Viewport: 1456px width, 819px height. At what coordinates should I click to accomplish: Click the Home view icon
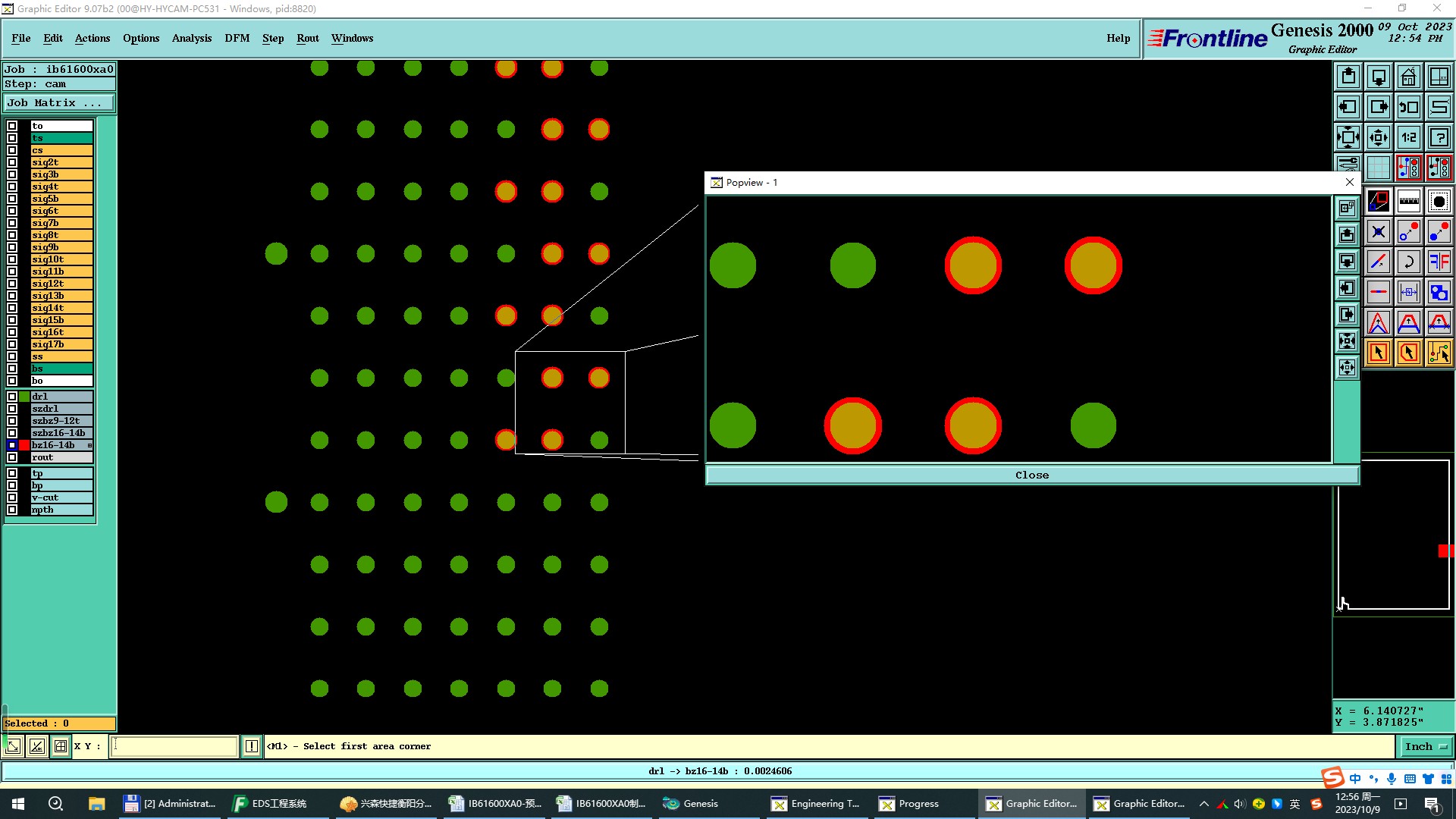tap(1408, 77)
